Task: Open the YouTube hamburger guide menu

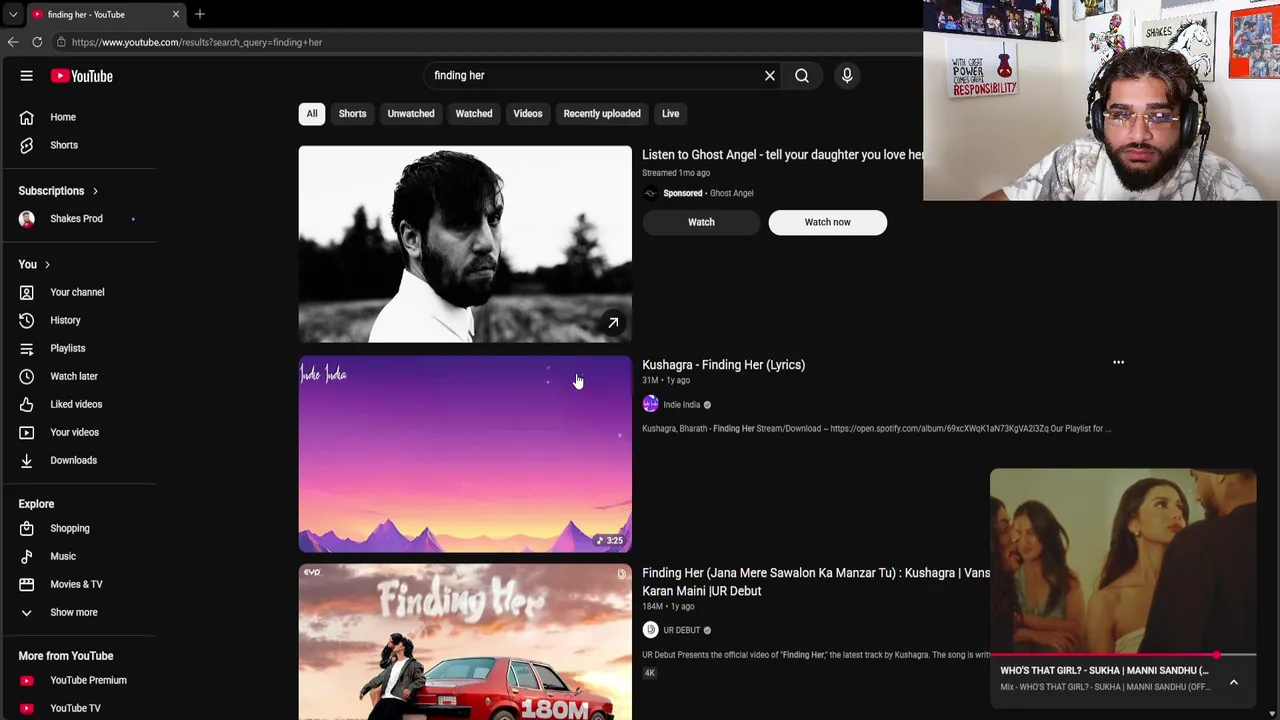Action: coord(27,76)
